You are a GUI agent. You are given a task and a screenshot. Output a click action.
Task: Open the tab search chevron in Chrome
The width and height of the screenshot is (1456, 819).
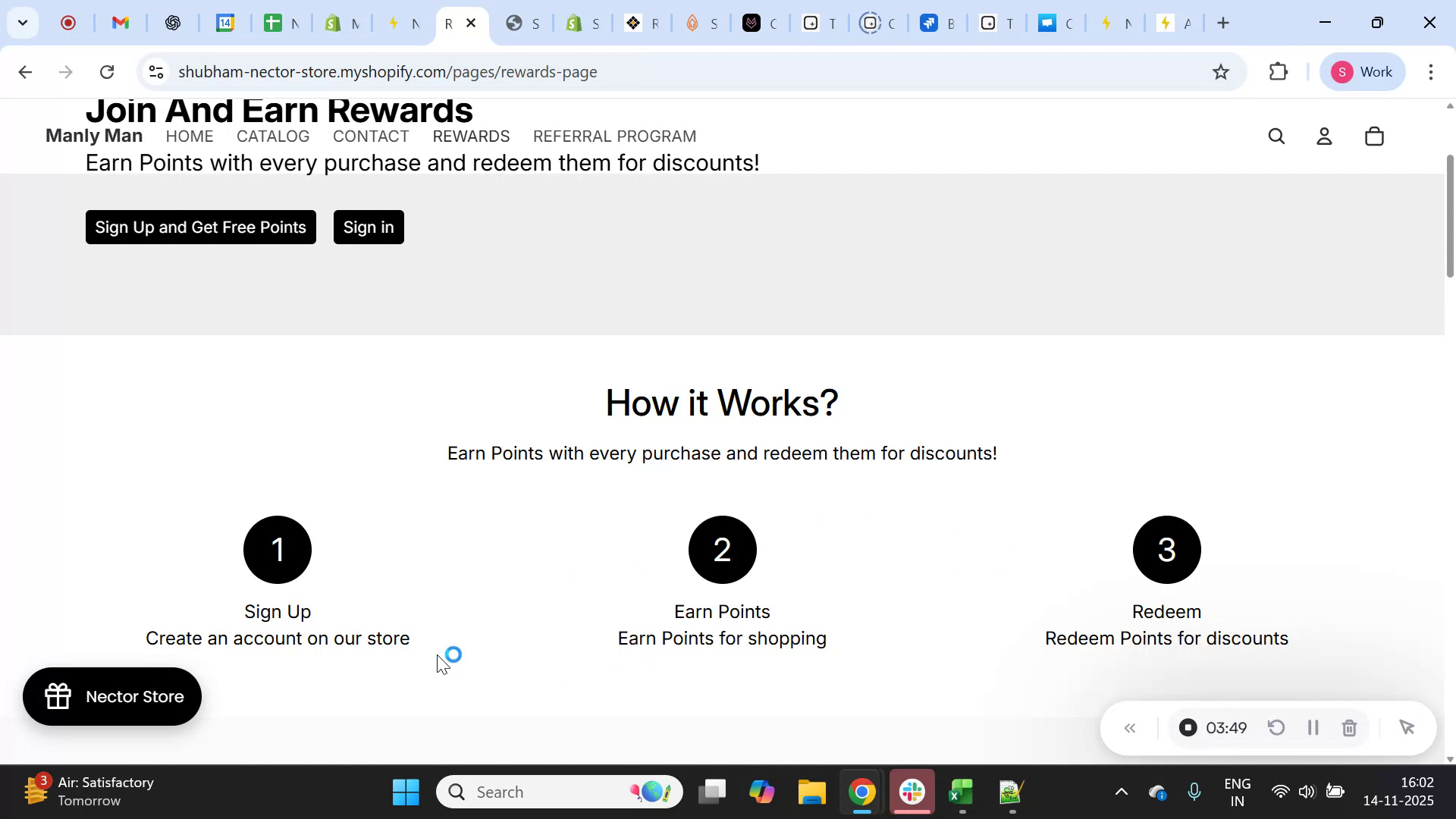(23, 23)
